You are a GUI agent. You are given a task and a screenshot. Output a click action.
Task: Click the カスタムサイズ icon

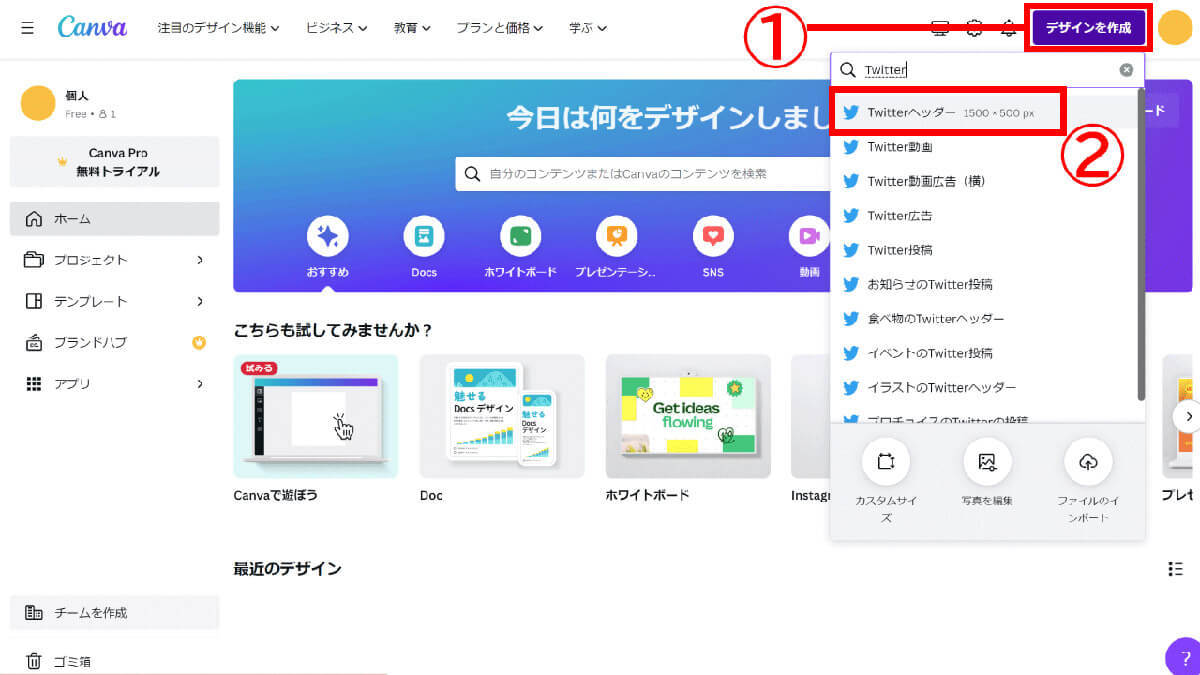click(x=886, y=462)
